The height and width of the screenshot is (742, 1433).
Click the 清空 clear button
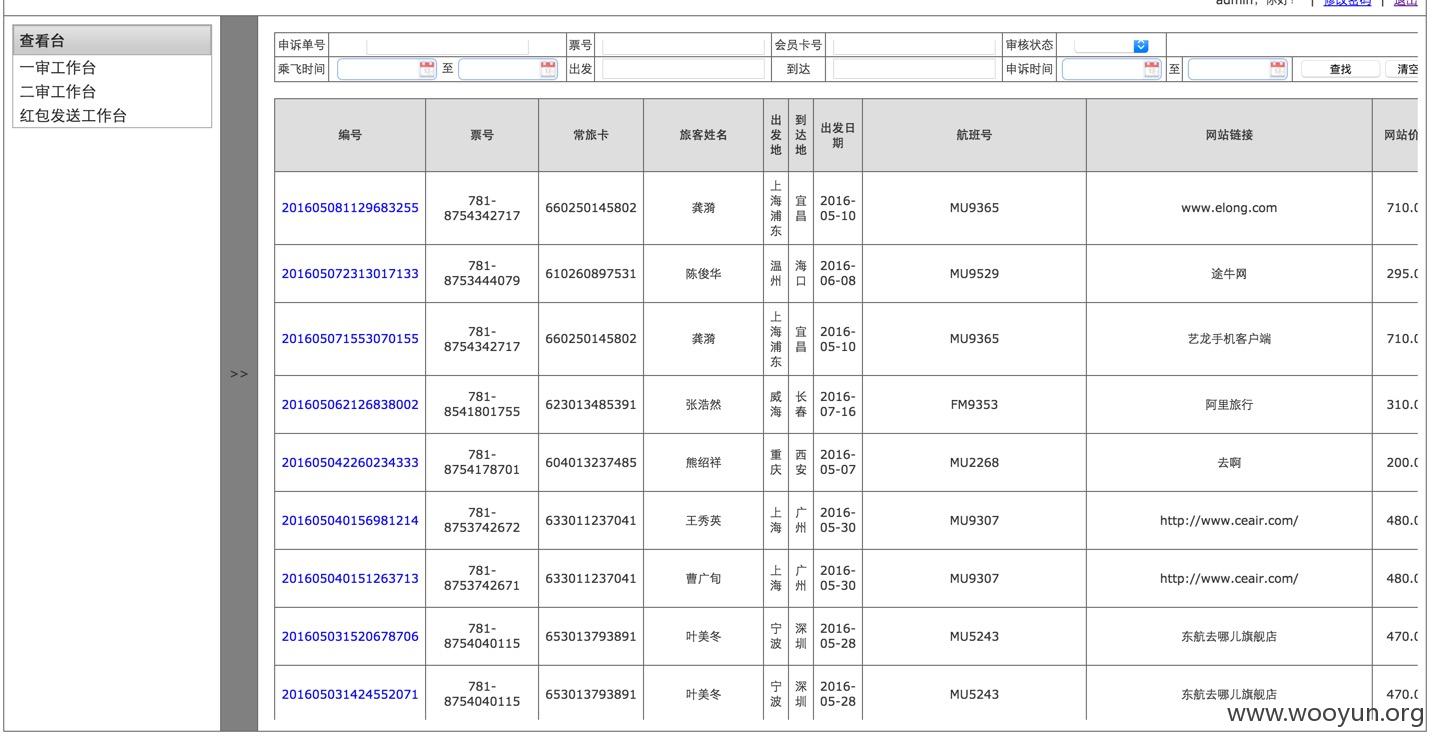tap(1403, 69)
